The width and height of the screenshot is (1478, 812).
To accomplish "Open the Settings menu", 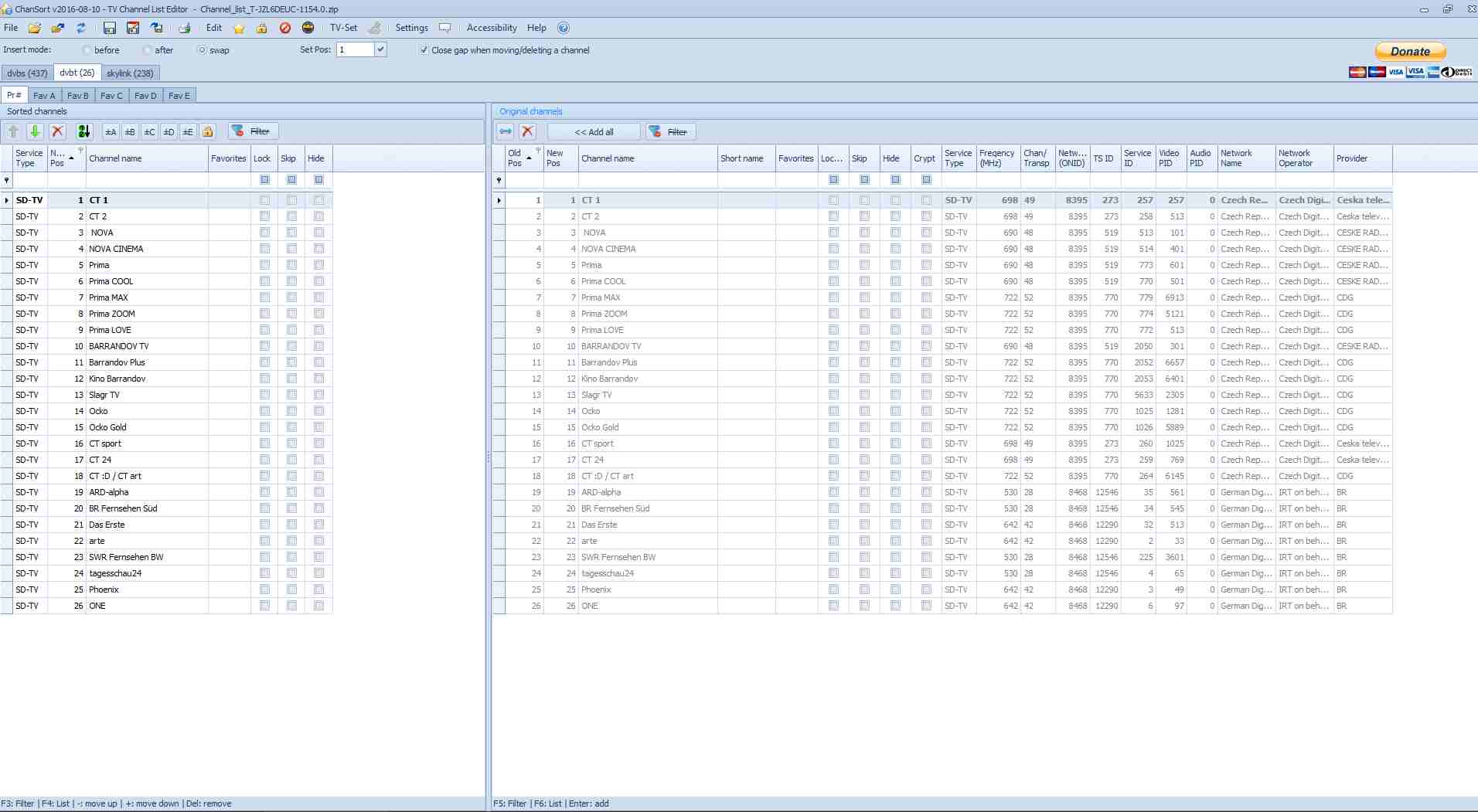I will (411, 28).
